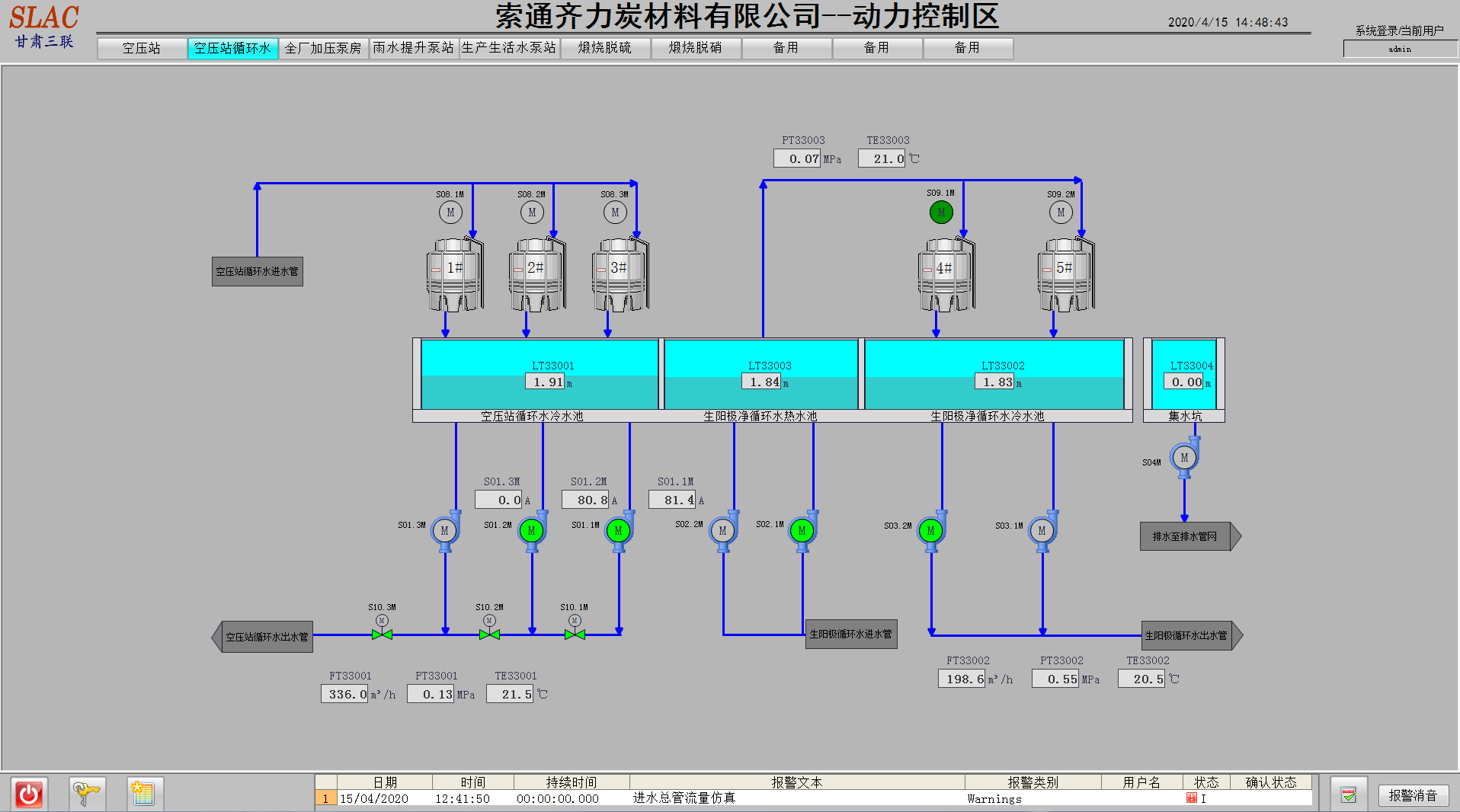This screenshot has height=812, width=1460.
Task: Open the S10.3M motorized valve
Action: (382, 628)
